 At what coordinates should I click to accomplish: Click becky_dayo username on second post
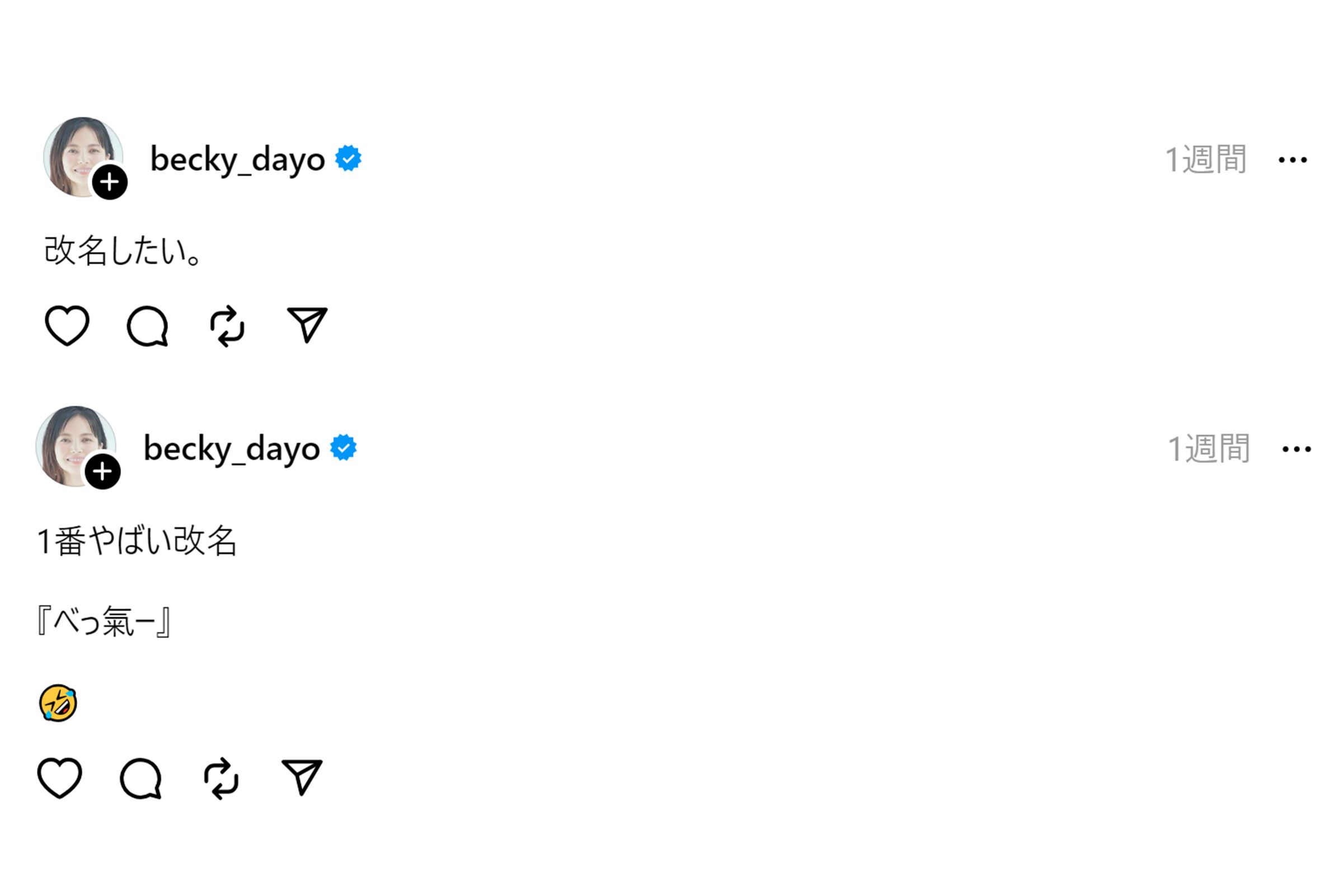231,449
